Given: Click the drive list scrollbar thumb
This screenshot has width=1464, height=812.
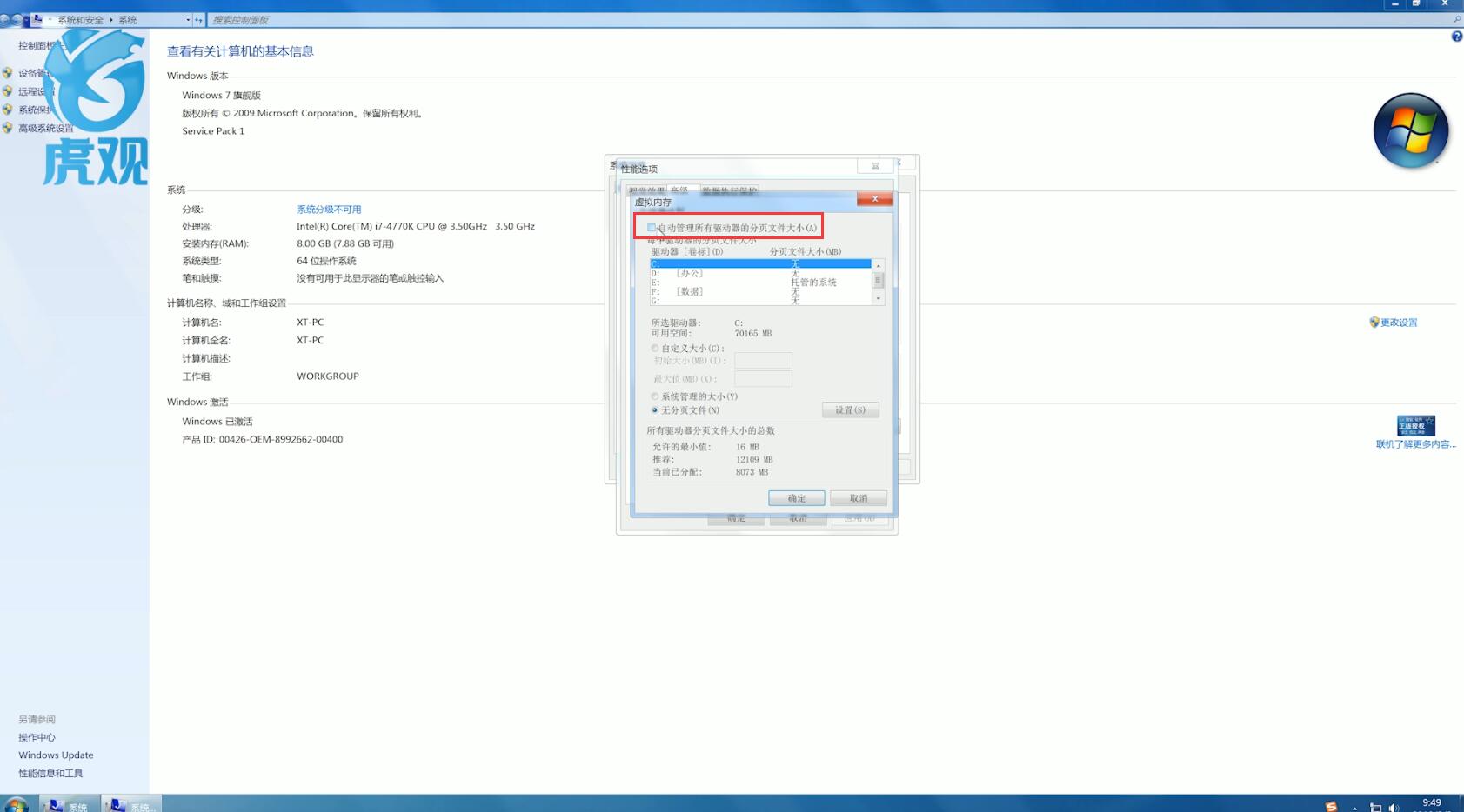Looking at the screenshot, I should pyautogui.click(x=879, y=280).
